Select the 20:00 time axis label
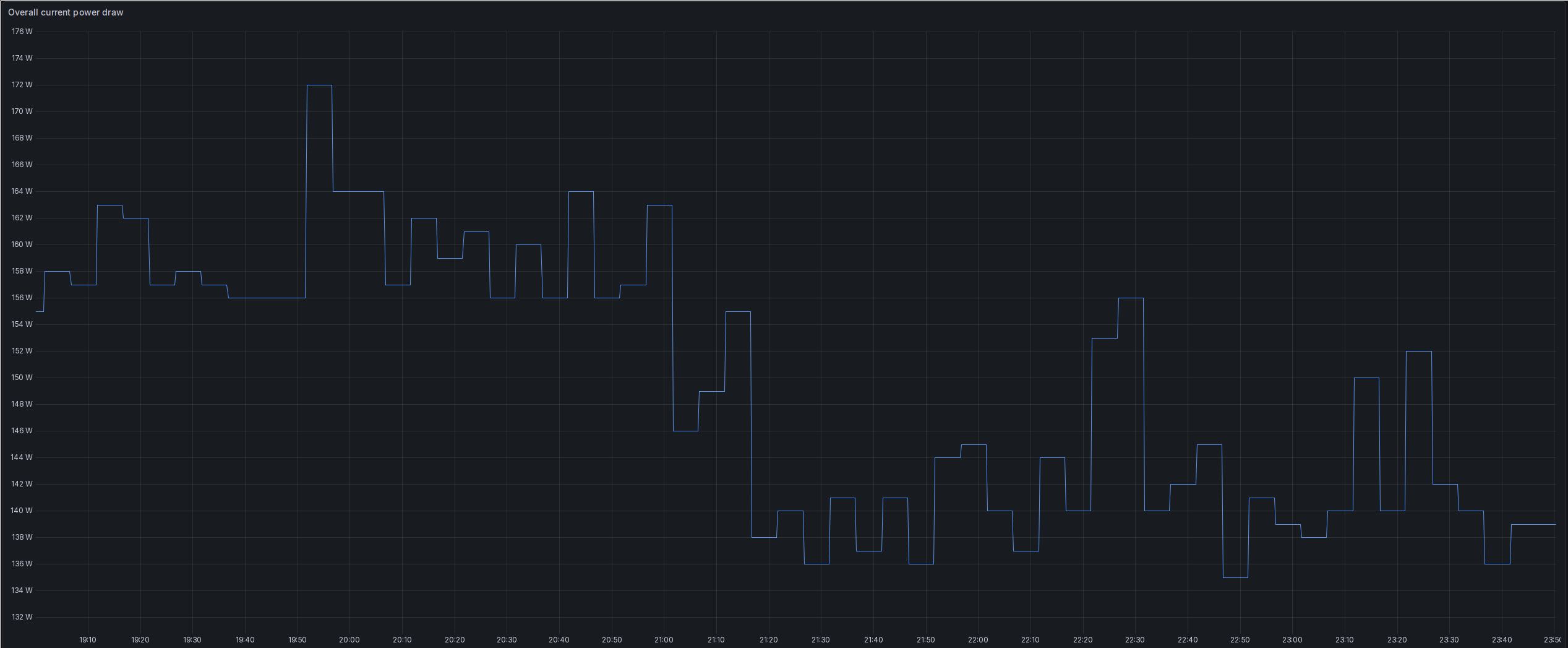Viewport: 1568px width, 648px height. click(x=349, y=640)
